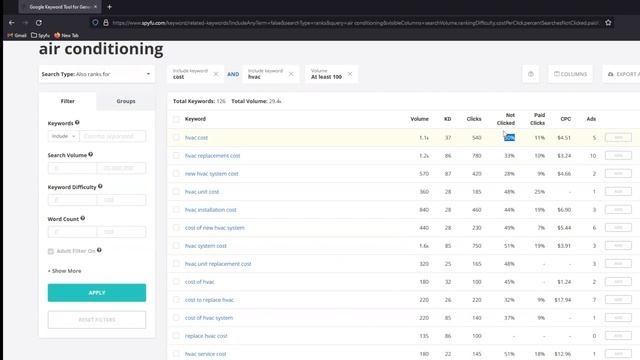Open the Keyword Difficulty help icon
This screenshot has height=360, width=640.
pyautogui.click(x=100, y=186)
